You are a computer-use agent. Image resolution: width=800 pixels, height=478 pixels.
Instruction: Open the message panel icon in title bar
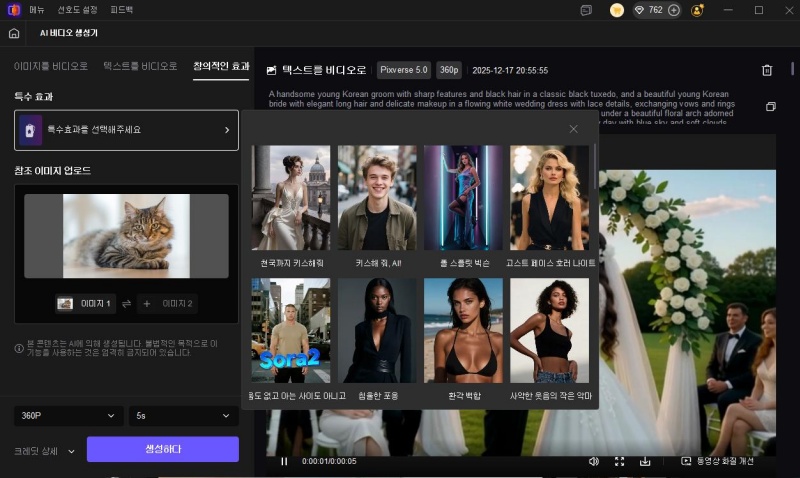click(x=586, y=10)
